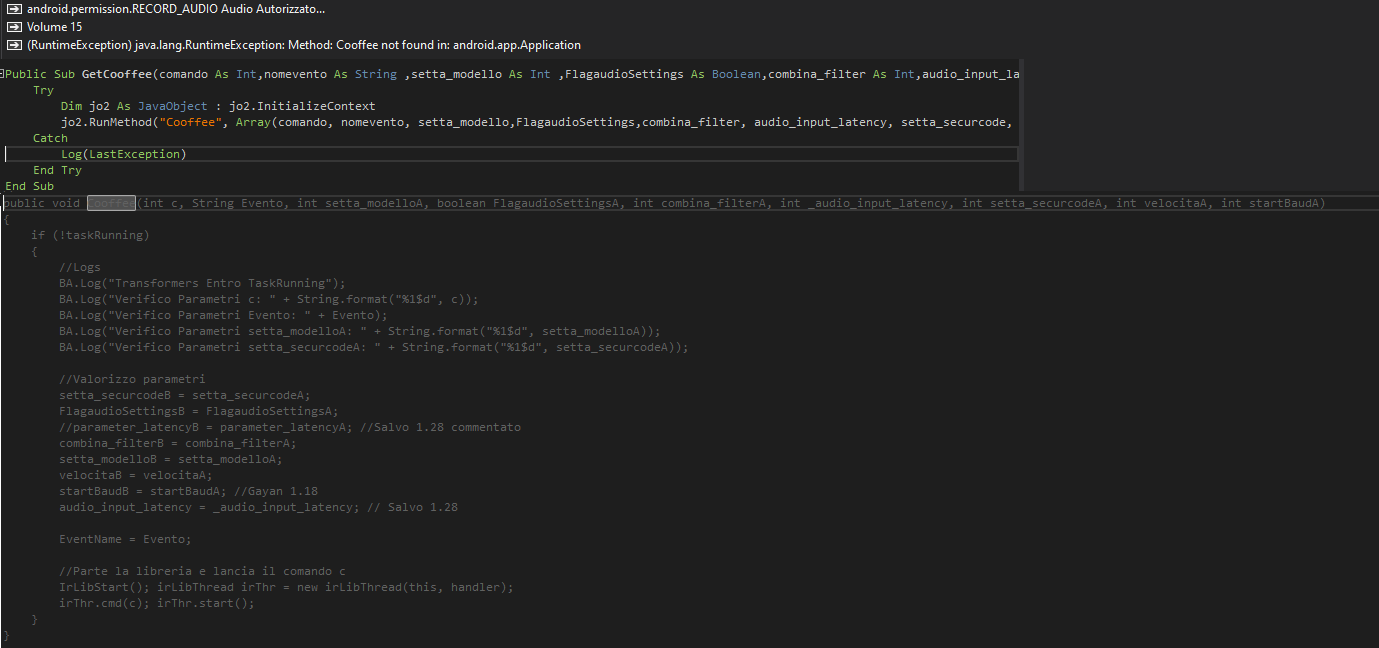Screen dimensions: 1379x648
Task: Click the 'irThr.cmd(c); irThr.start();' line
Action: [x=157, y=603]
